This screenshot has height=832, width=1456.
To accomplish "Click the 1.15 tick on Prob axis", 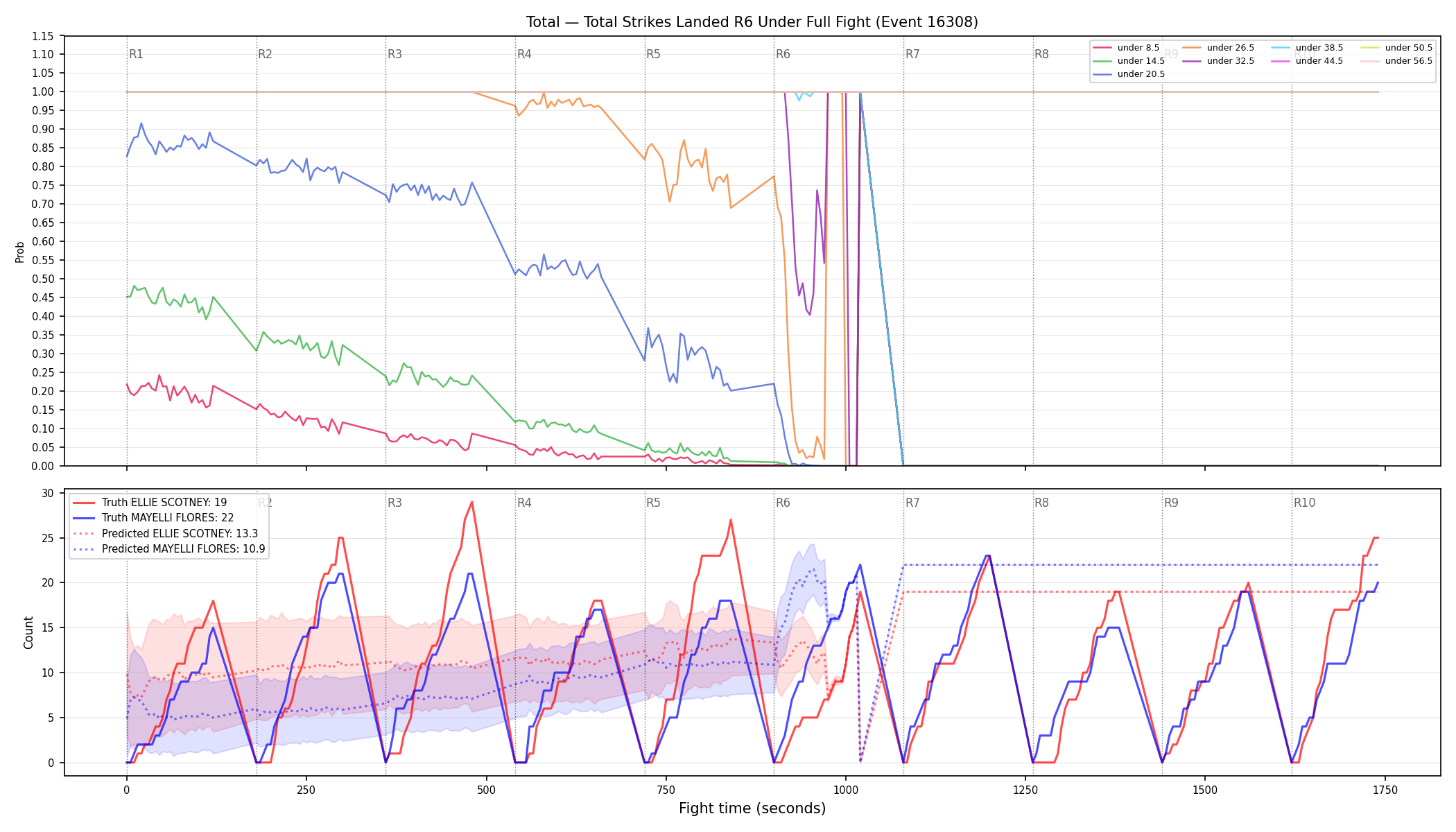I will click(x=42, y=36).
